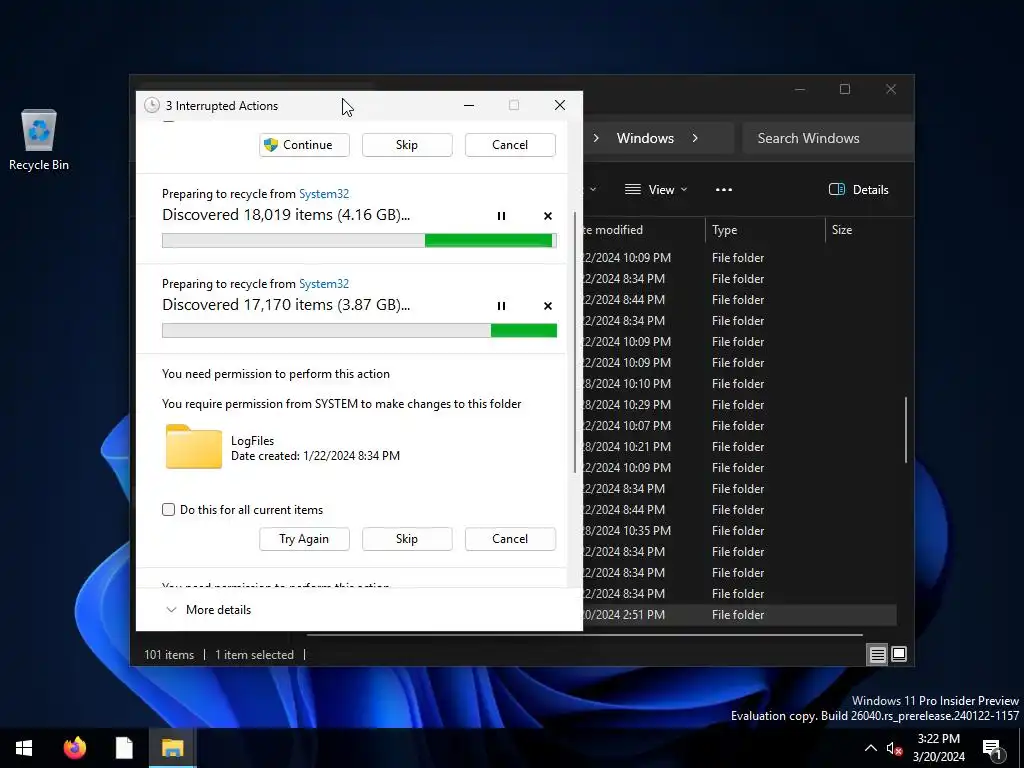Open clock showing 3:22 PM

click(x=938, y=748)
